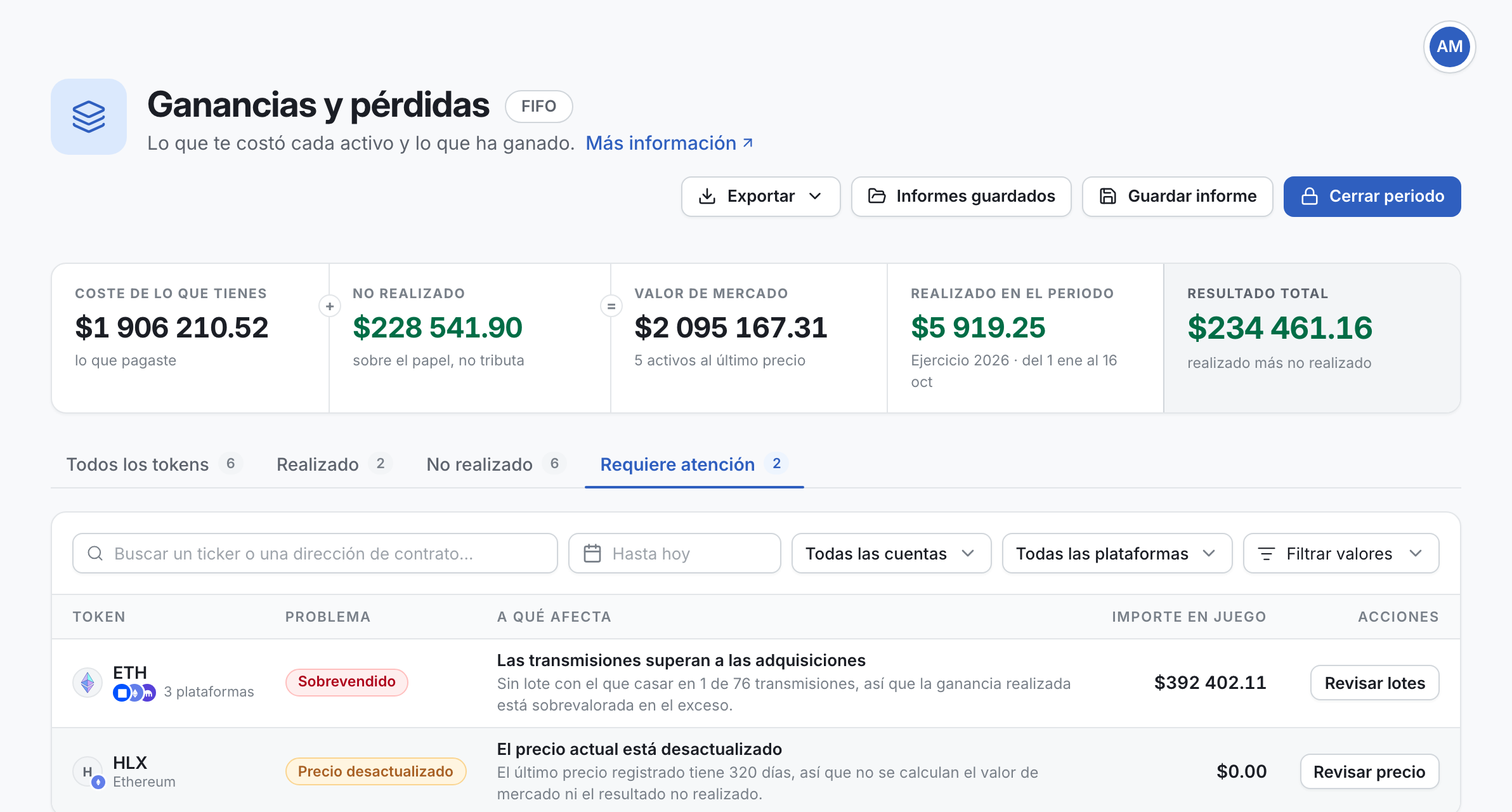1512x812 pixels.
Task: Click the plus sign between summary cards
Action: coord(330,306)
